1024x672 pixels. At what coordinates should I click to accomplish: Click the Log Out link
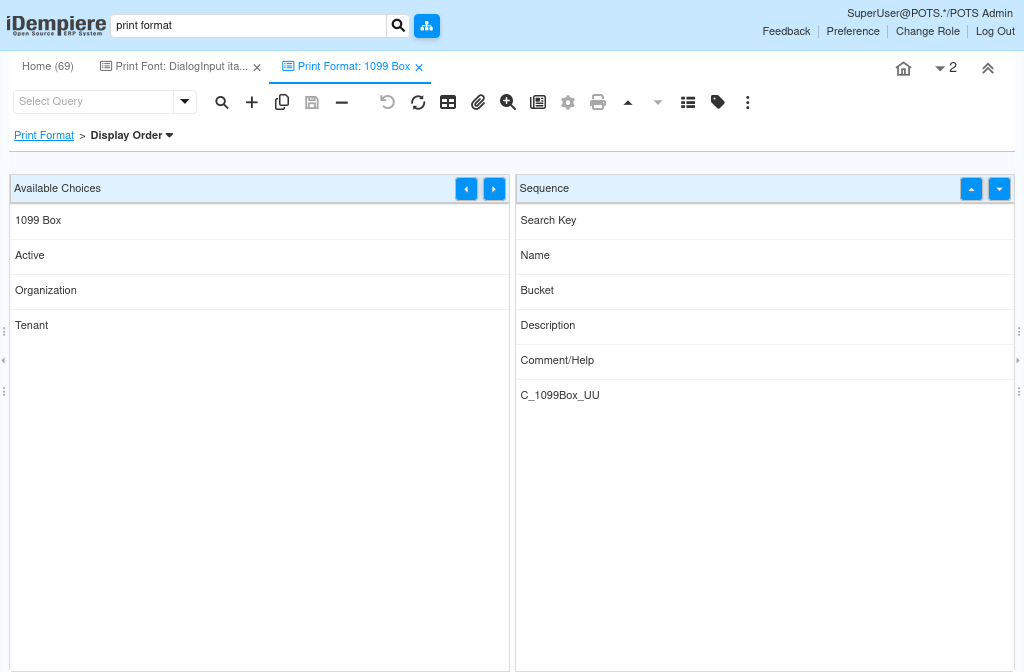(995, 31)
